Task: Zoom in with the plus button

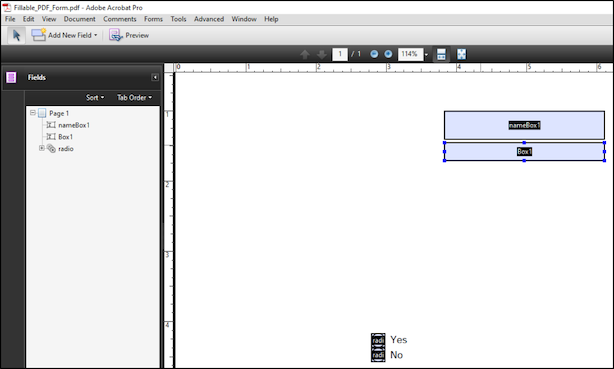Action: pos(388,54)
